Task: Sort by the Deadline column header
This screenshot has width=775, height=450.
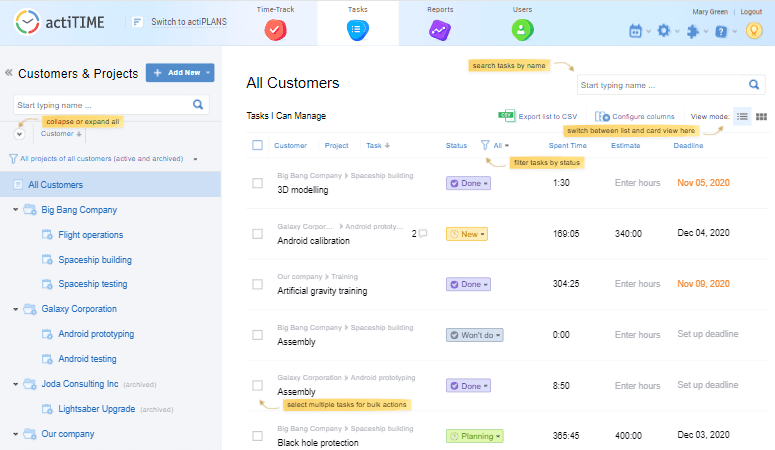Action: (x=688, y=145)
